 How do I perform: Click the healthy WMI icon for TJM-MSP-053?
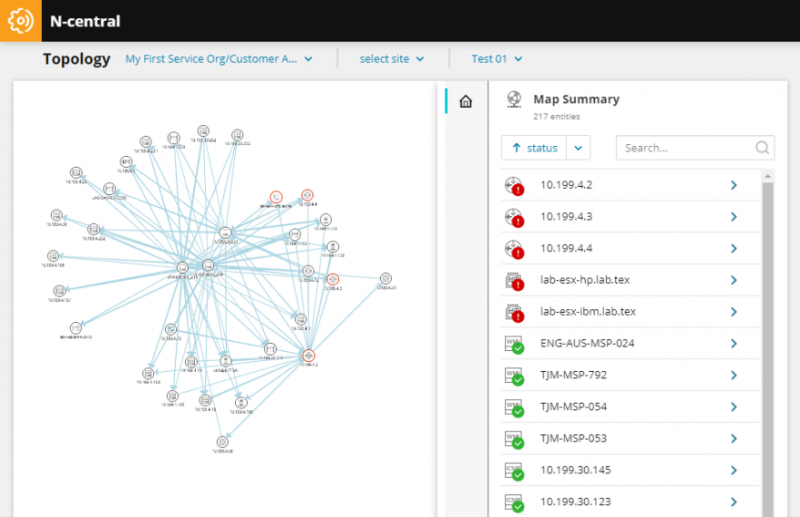pos(514,439)
